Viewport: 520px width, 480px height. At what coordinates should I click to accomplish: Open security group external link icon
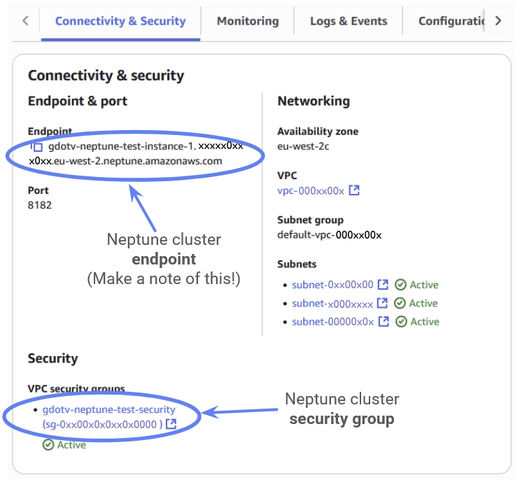tap(171, 424)
